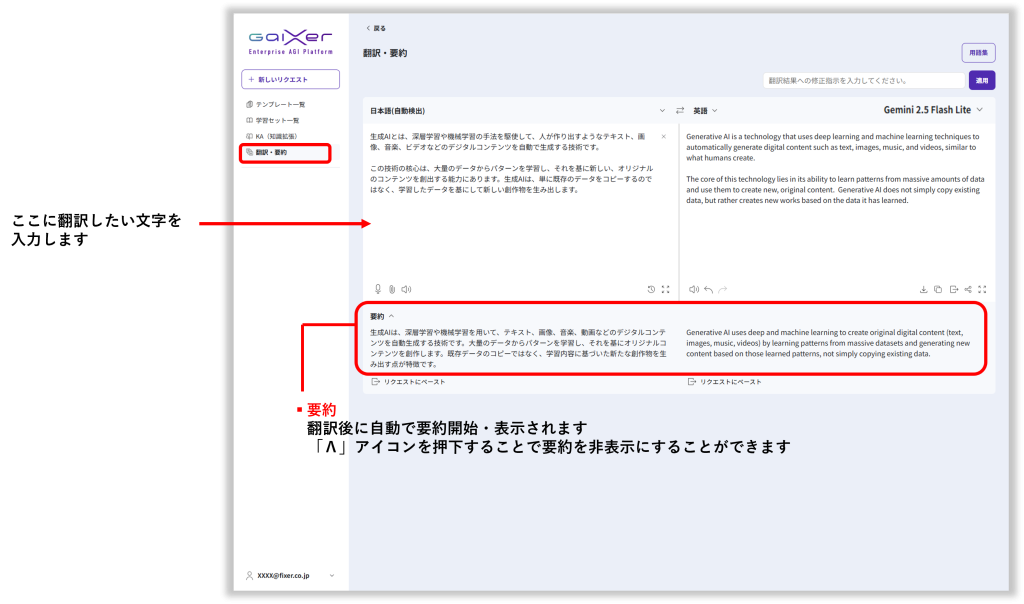Open translation history clock icon

tap(651, 289)
